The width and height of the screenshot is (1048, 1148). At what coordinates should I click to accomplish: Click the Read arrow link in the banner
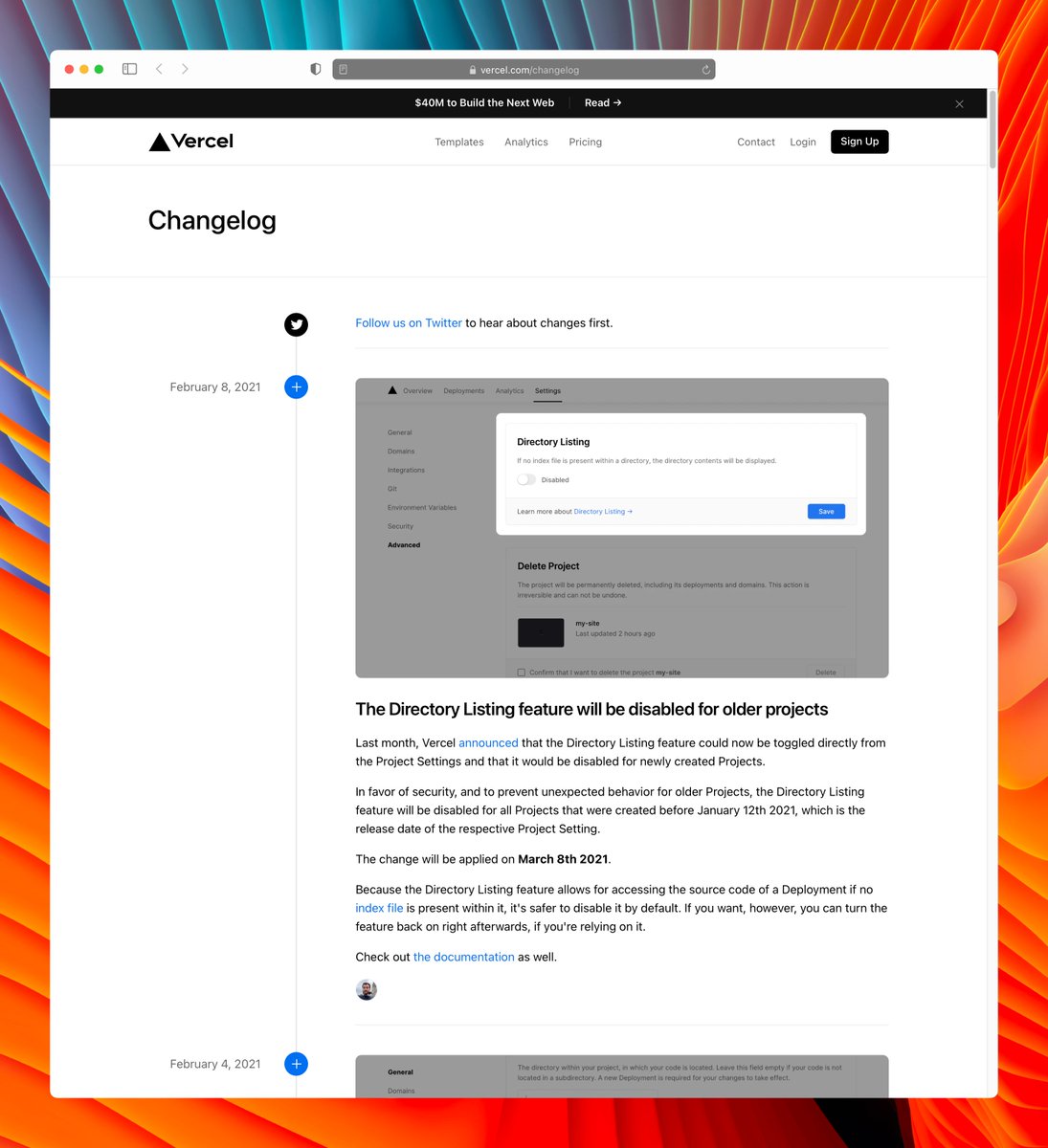tap(603, 103)
